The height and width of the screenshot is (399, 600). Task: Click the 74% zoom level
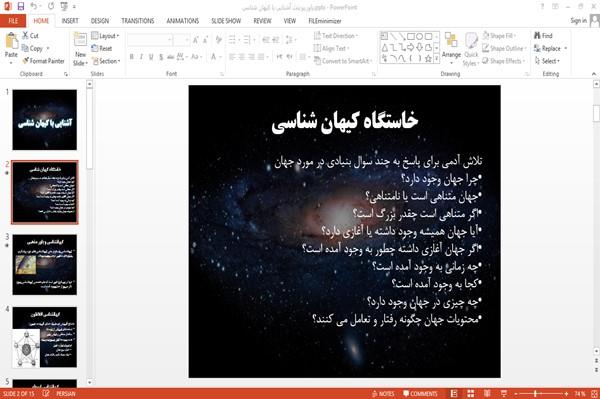pos(580,394)
